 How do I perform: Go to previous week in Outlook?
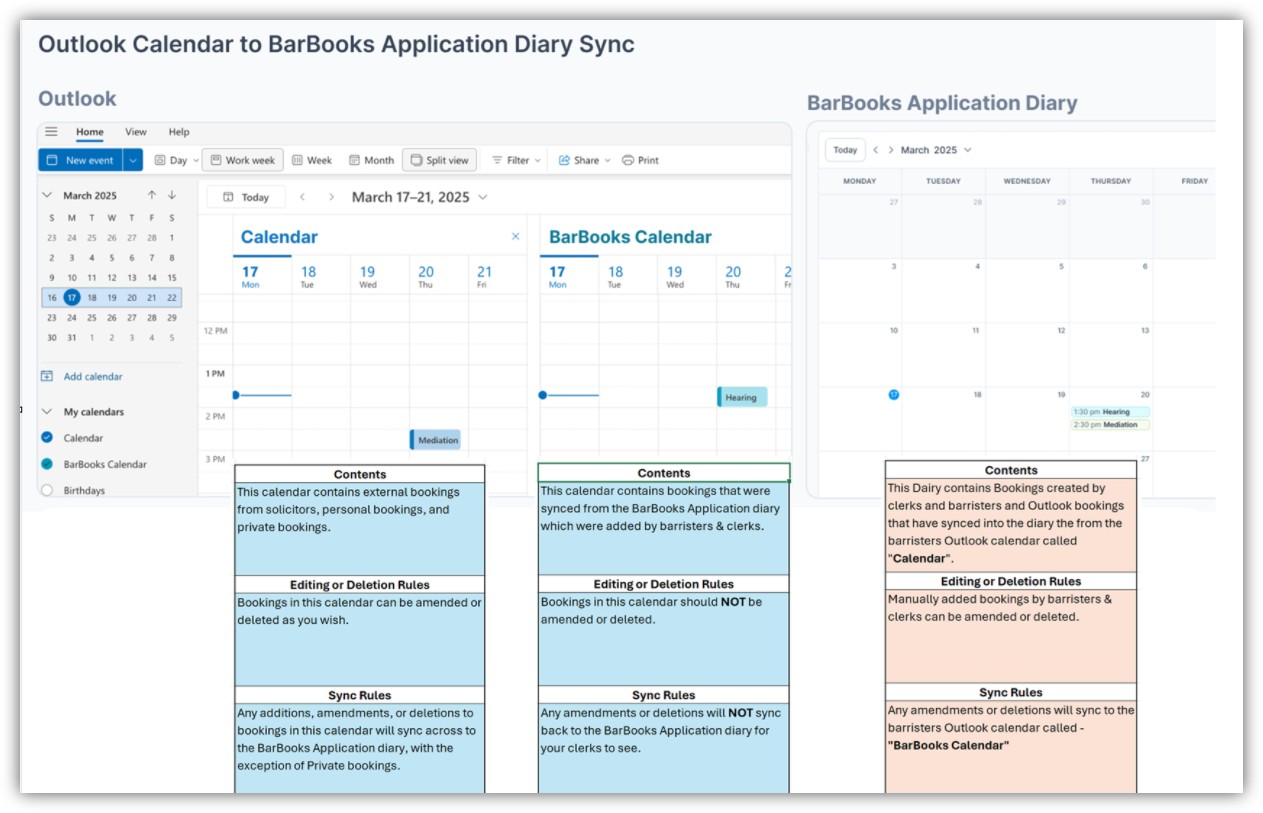(x=302, y=197)
